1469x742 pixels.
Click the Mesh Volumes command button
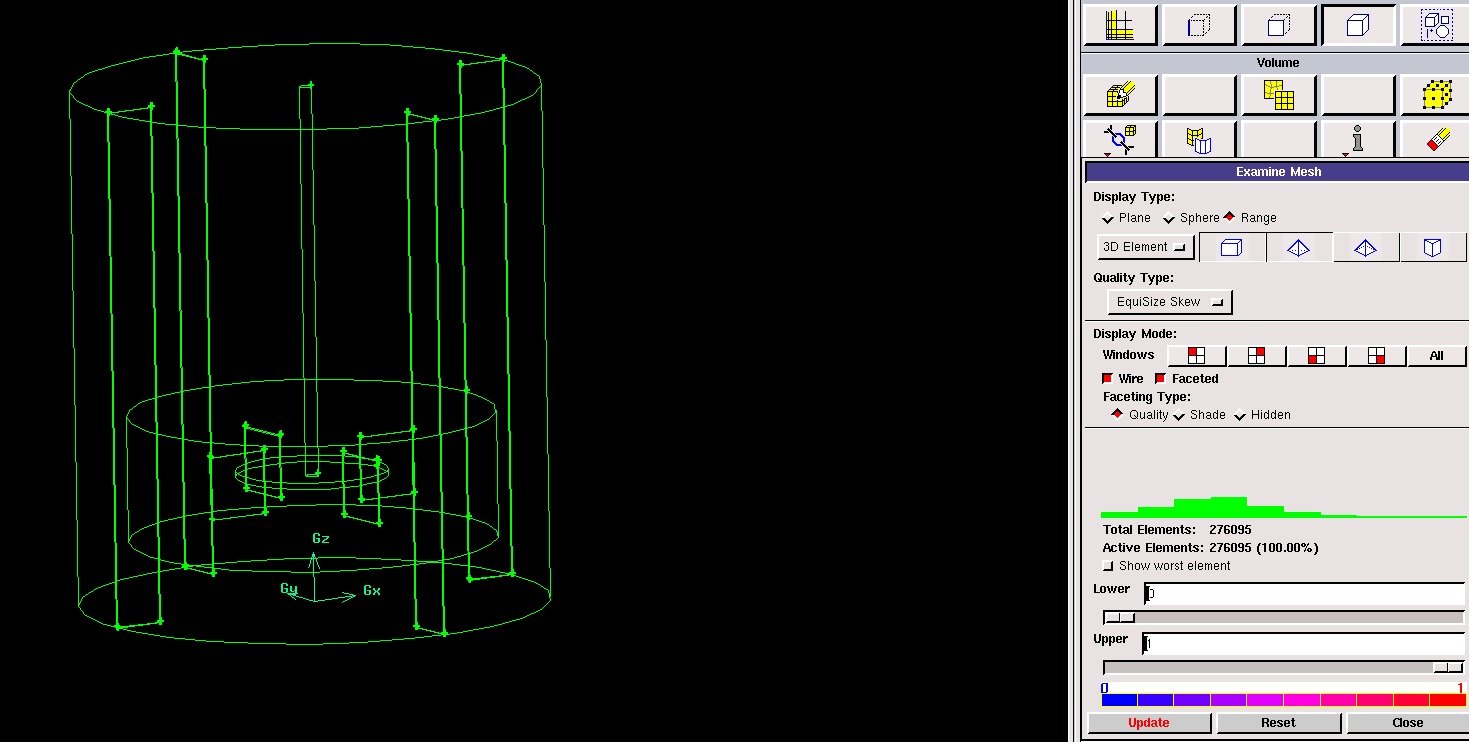coord(1120,95)
